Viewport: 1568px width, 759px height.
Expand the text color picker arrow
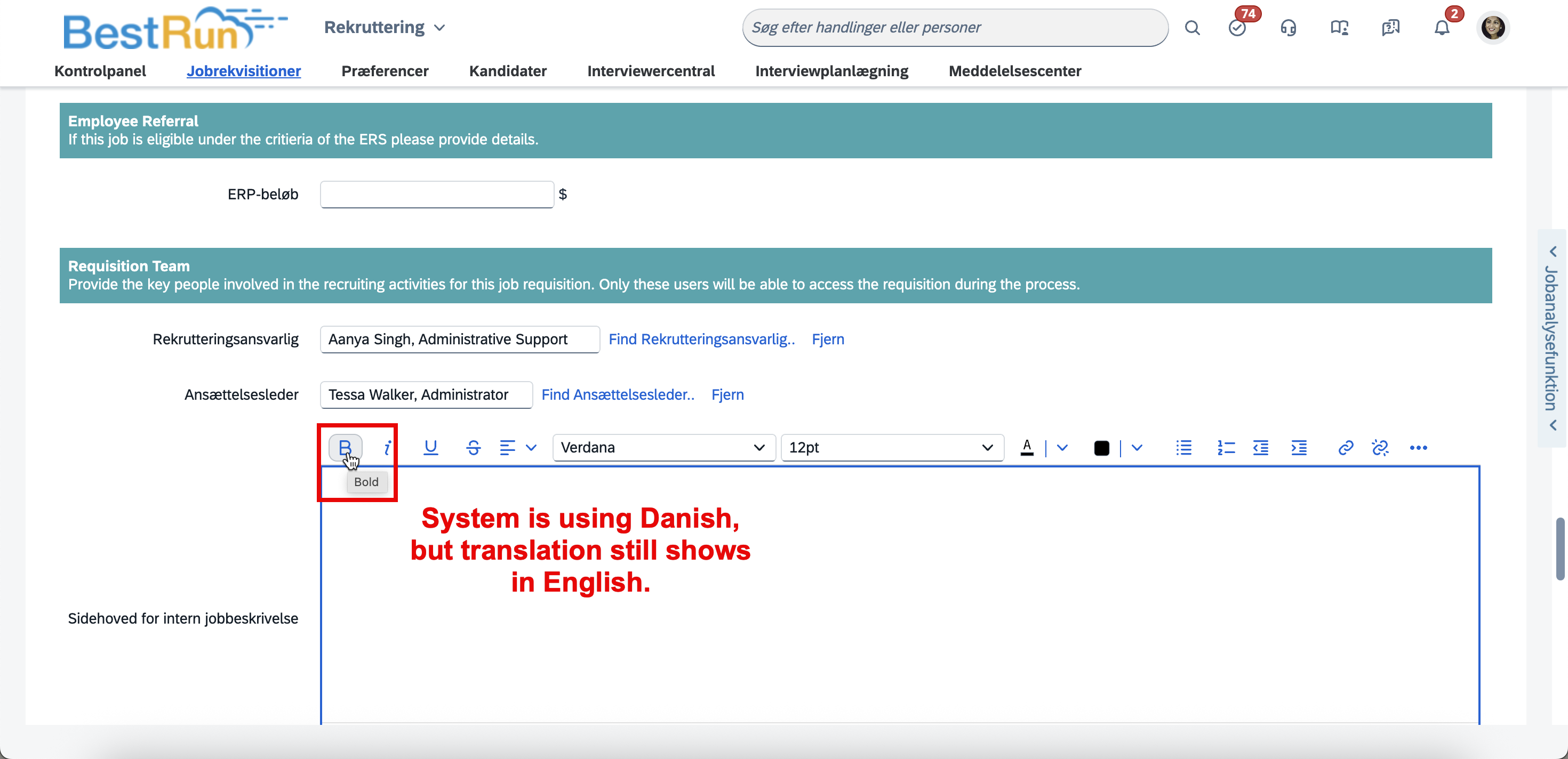coord(1062,448)
